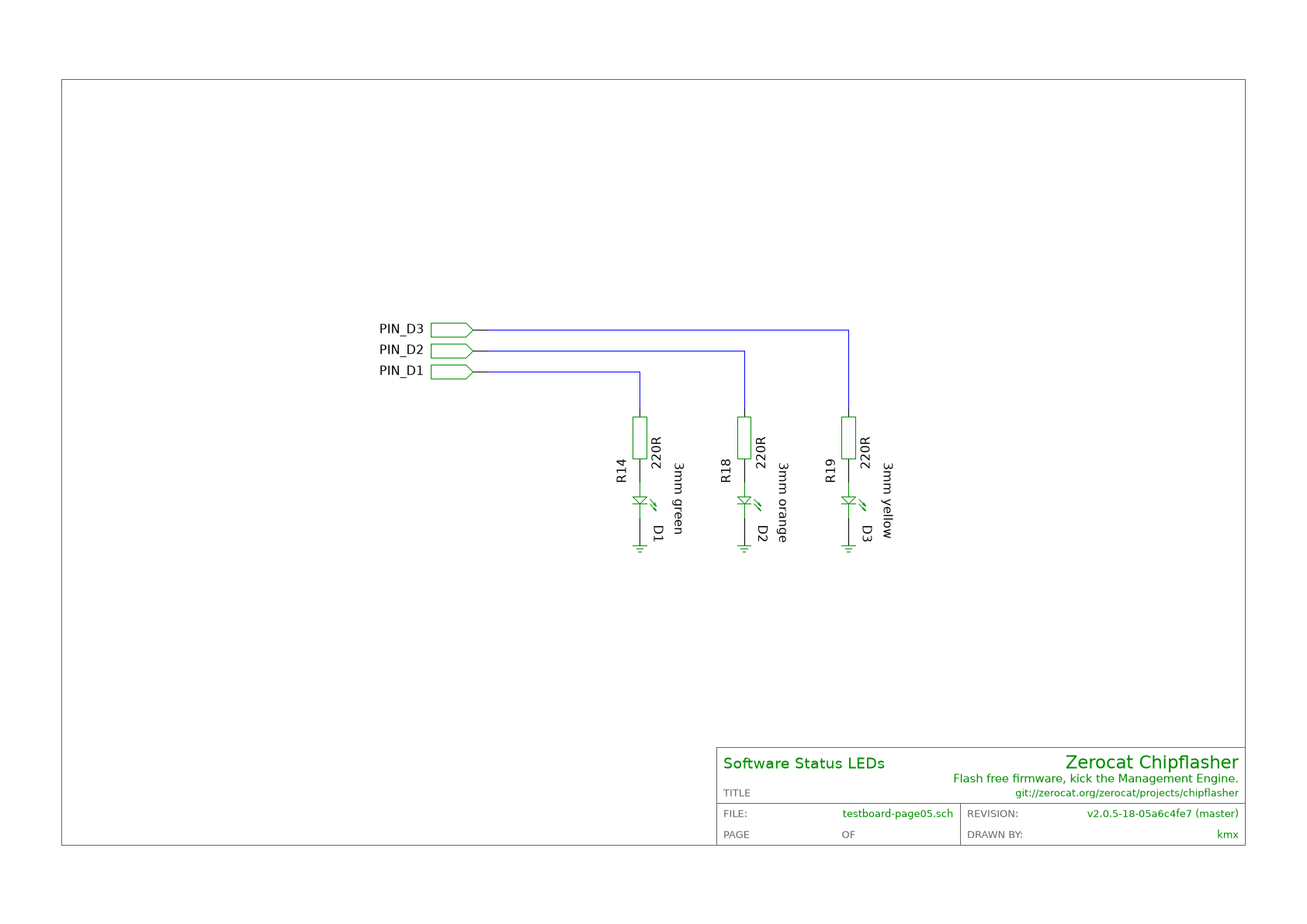Click the PIN_D1 label text

point(401,371)
